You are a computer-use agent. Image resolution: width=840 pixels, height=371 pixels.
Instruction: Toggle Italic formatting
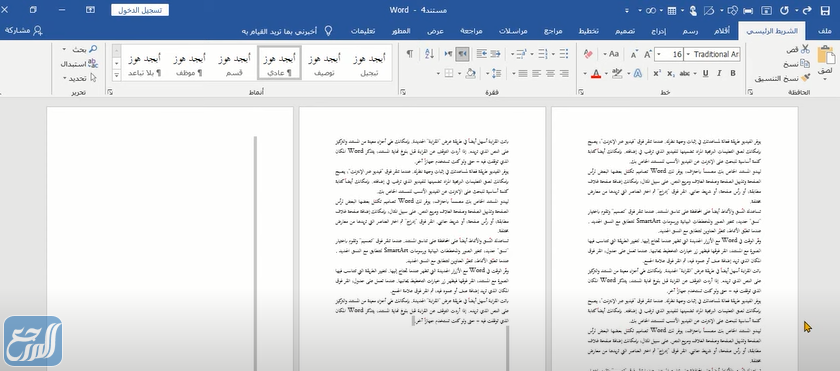click(719, 73)
